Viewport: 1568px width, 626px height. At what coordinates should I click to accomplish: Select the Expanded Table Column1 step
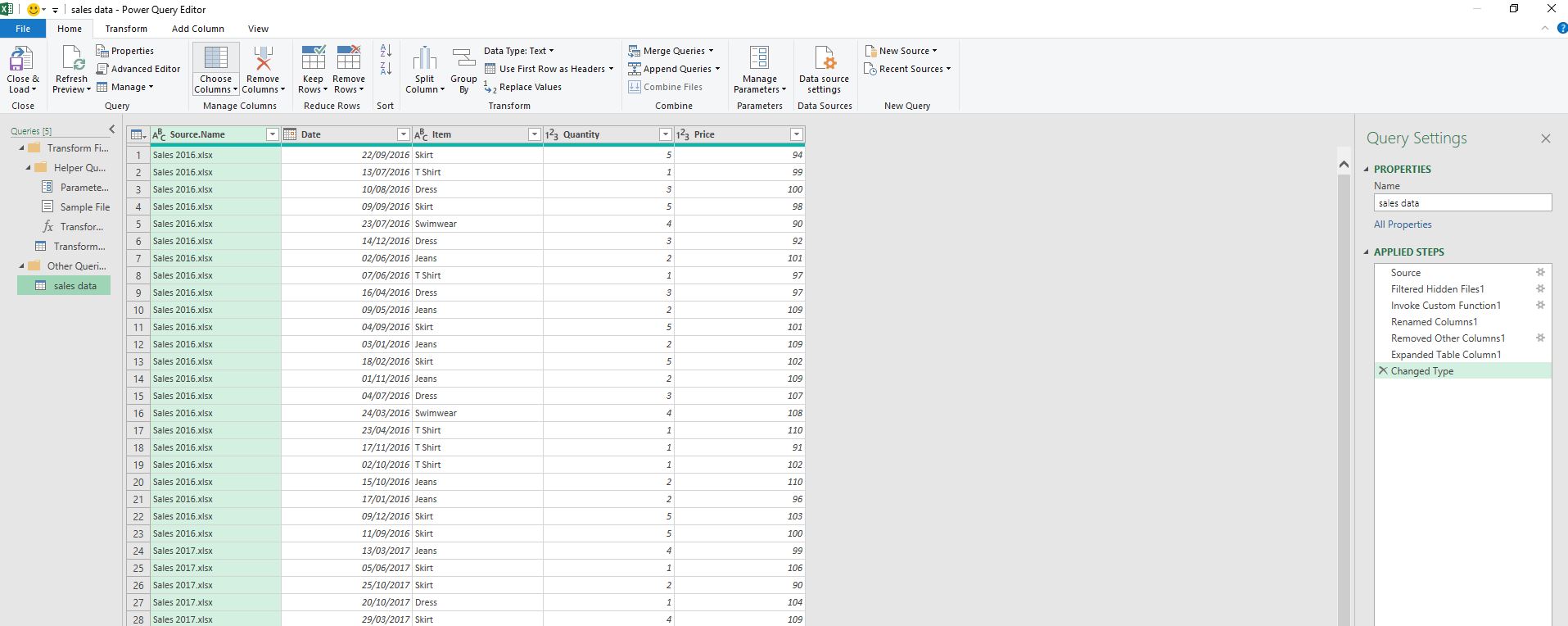pos(1445,355)
